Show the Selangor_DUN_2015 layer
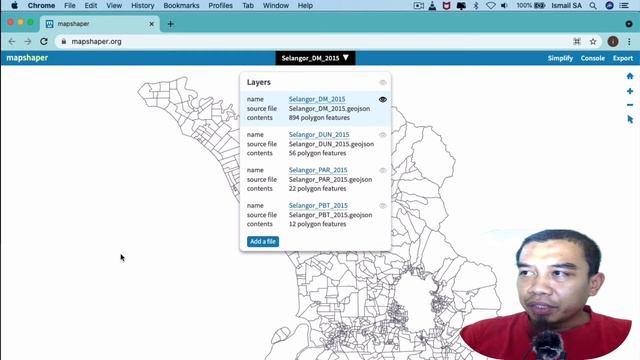 point(382,135)
